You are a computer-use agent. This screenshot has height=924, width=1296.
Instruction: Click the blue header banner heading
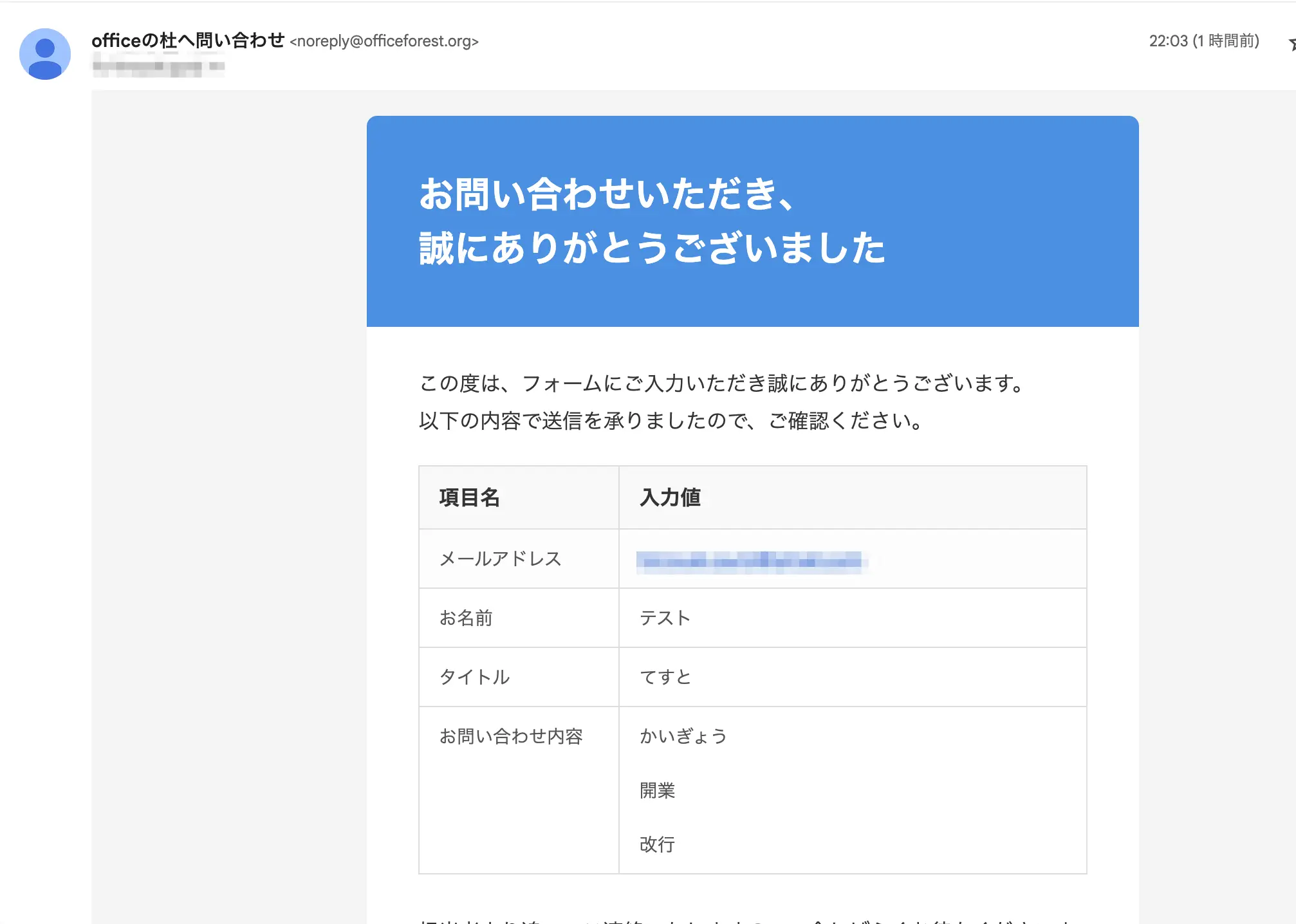[652, 221]
